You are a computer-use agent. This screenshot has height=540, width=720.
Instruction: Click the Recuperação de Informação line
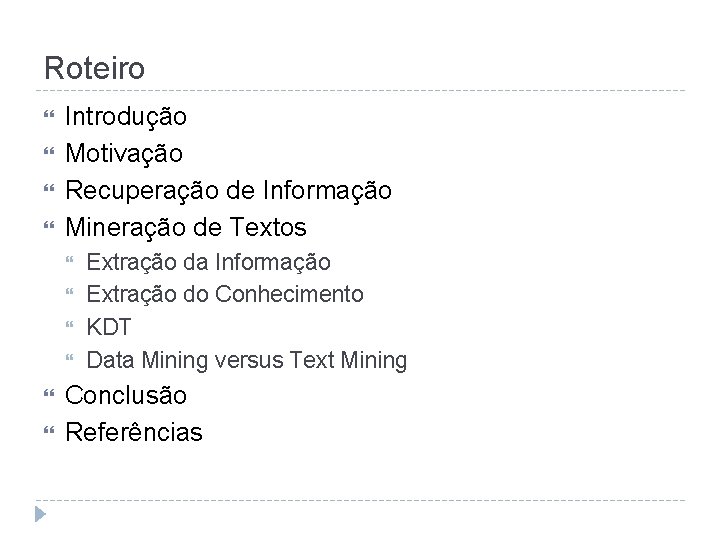(x=228, y=190)
